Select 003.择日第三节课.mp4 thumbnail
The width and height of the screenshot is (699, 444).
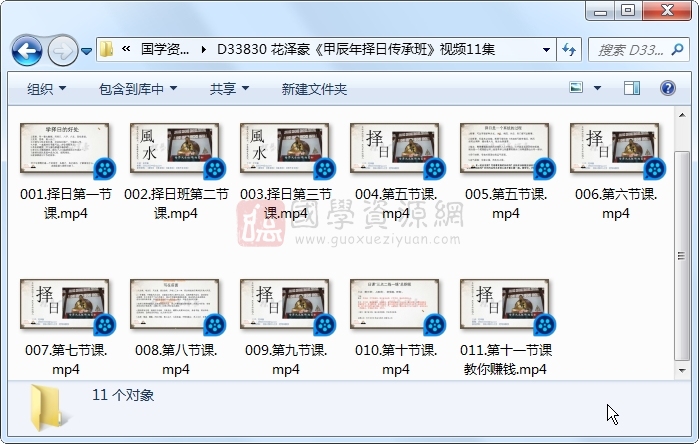click(284, 148)
